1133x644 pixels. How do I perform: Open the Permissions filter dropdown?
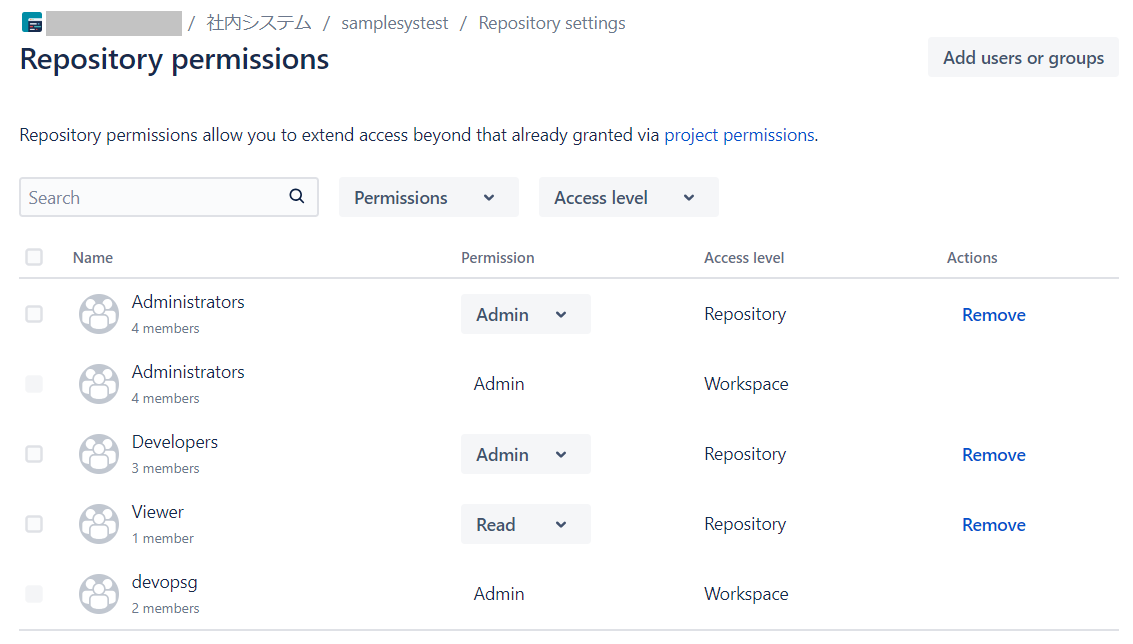(x=428, y=198)
